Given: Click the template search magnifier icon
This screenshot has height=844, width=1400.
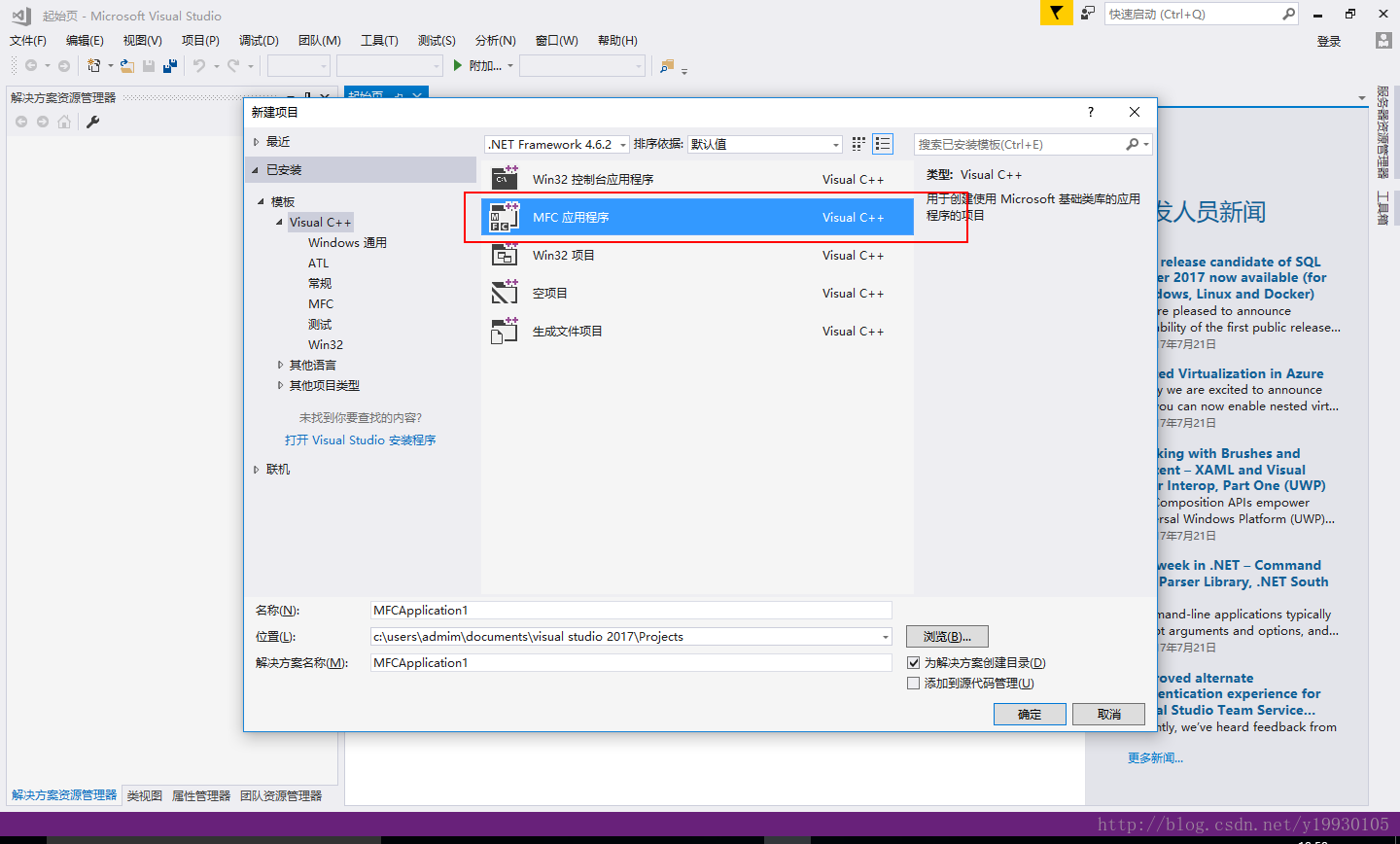Looking at the screenshot, I should click(x=1132, y=144).
